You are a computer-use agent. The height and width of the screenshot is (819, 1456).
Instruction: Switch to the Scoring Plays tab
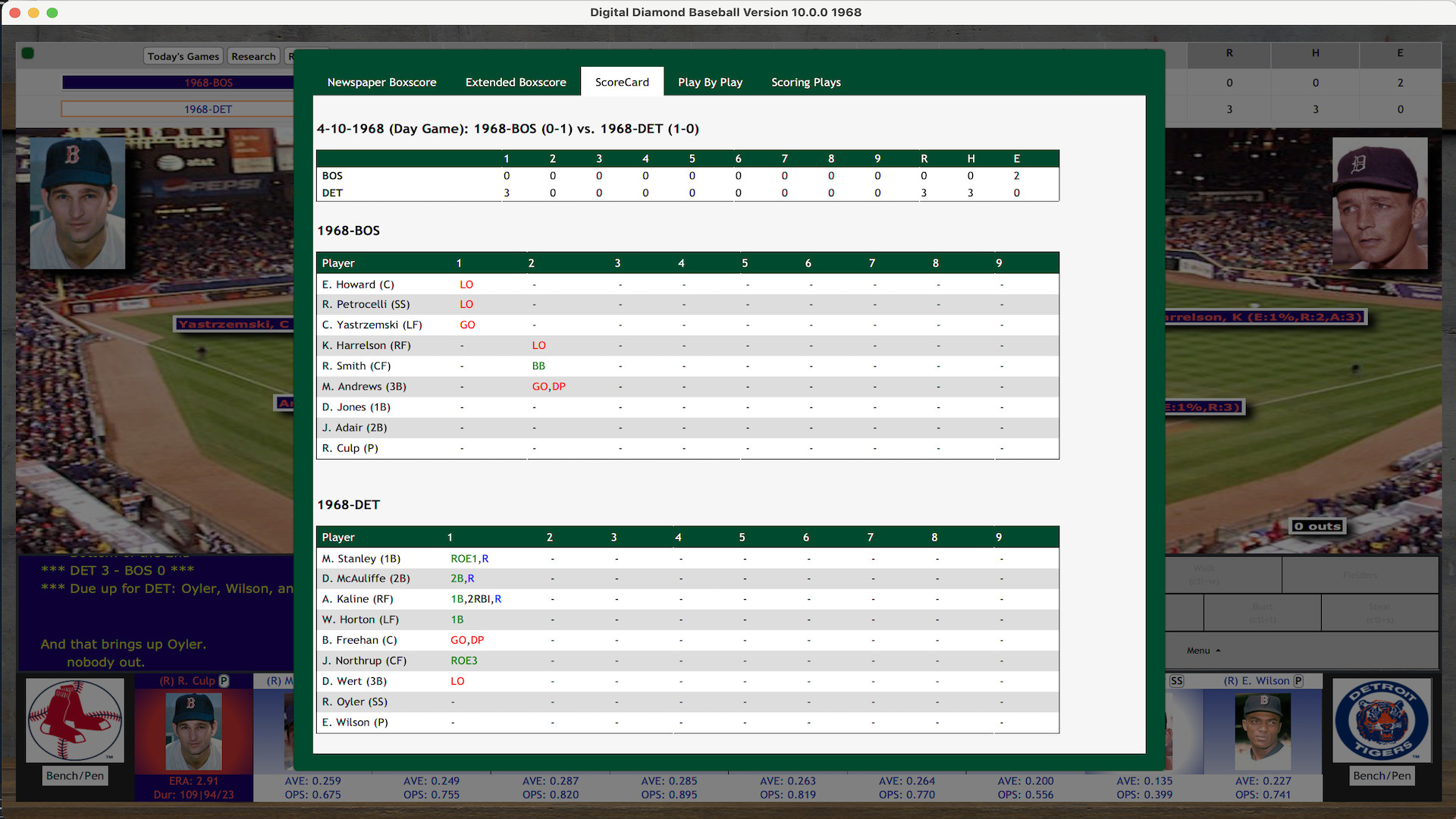pos(805,82)
